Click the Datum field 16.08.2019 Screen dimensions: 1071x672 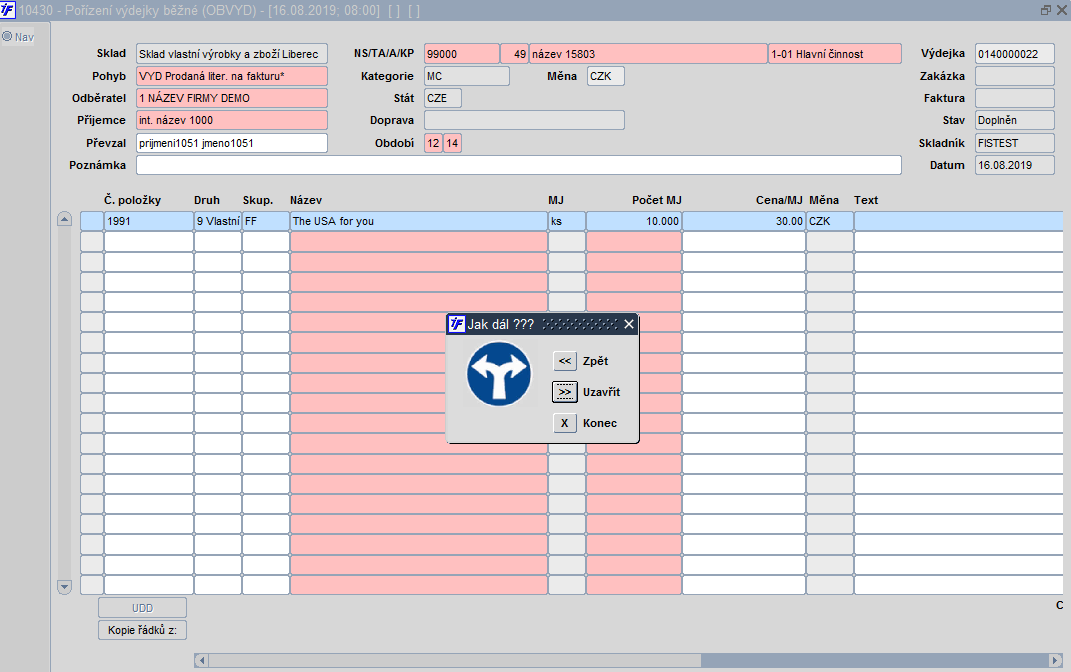(1014, 165)
